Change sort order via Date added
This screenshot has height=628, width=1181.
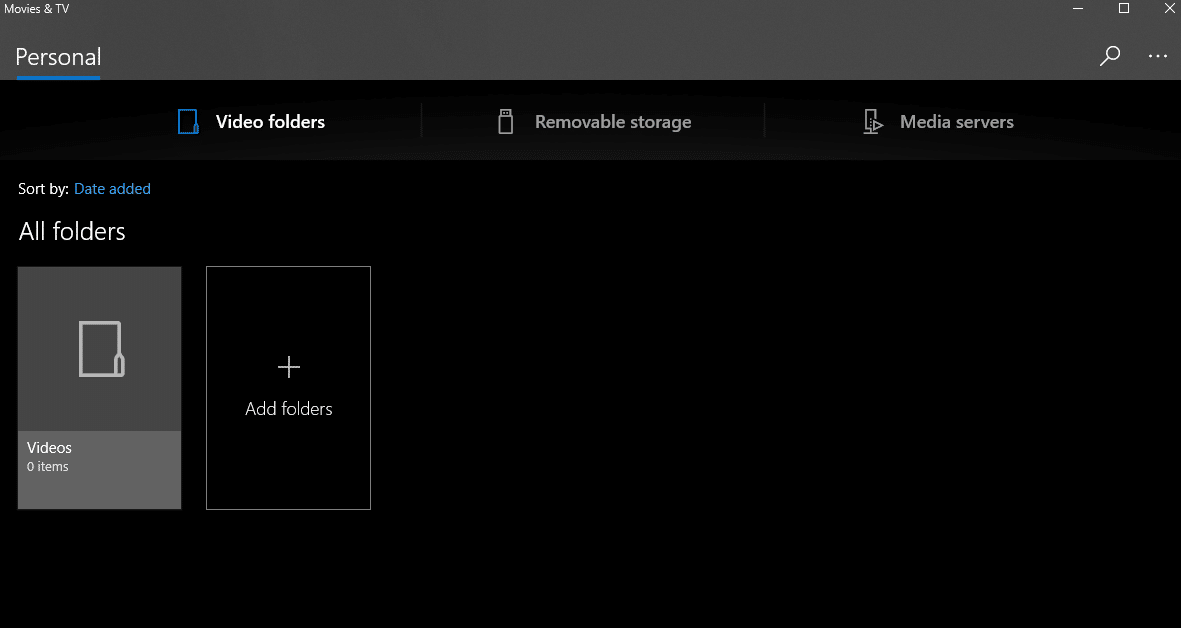(112, 189)
